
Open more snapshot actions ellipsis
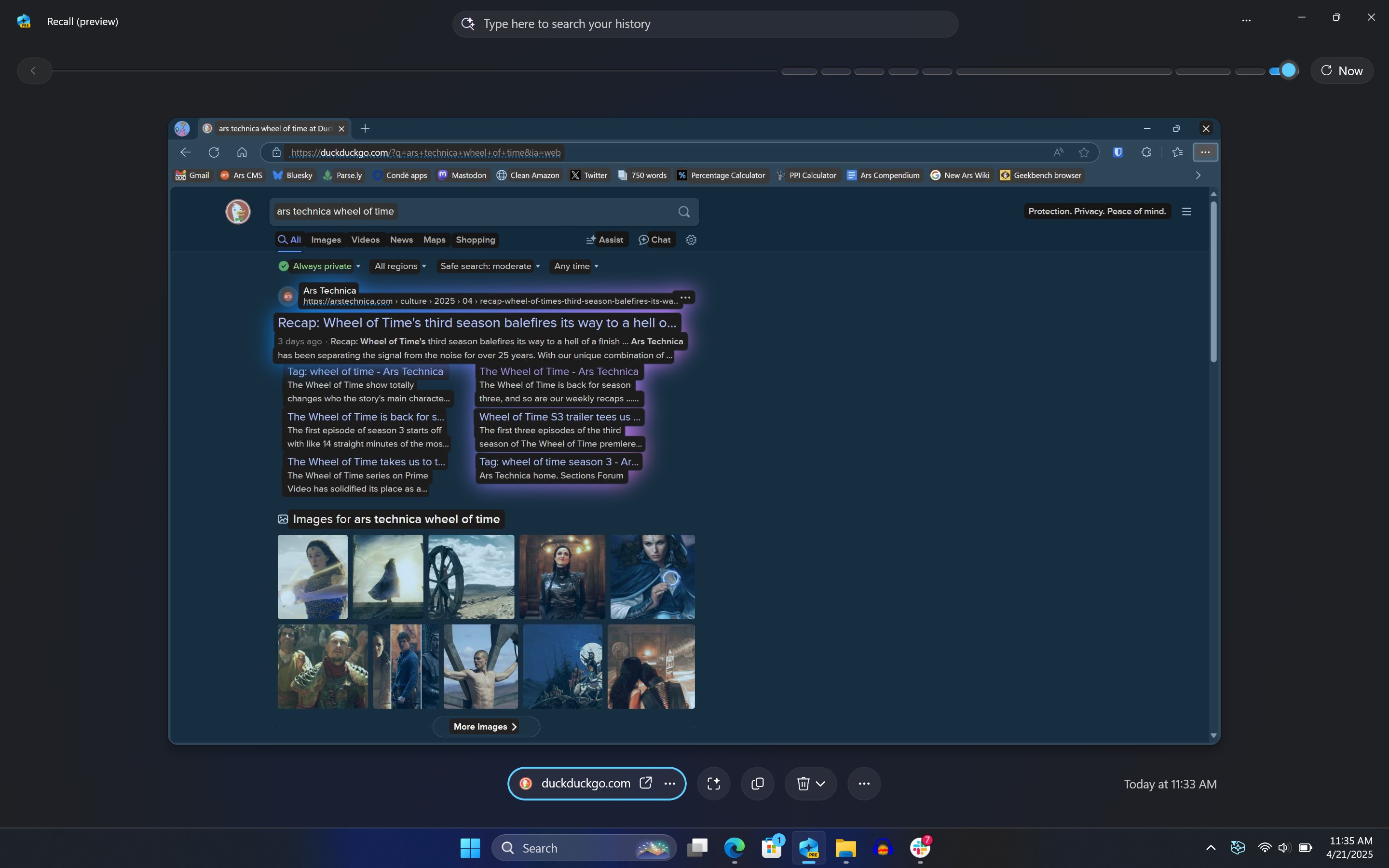(864, 784)
